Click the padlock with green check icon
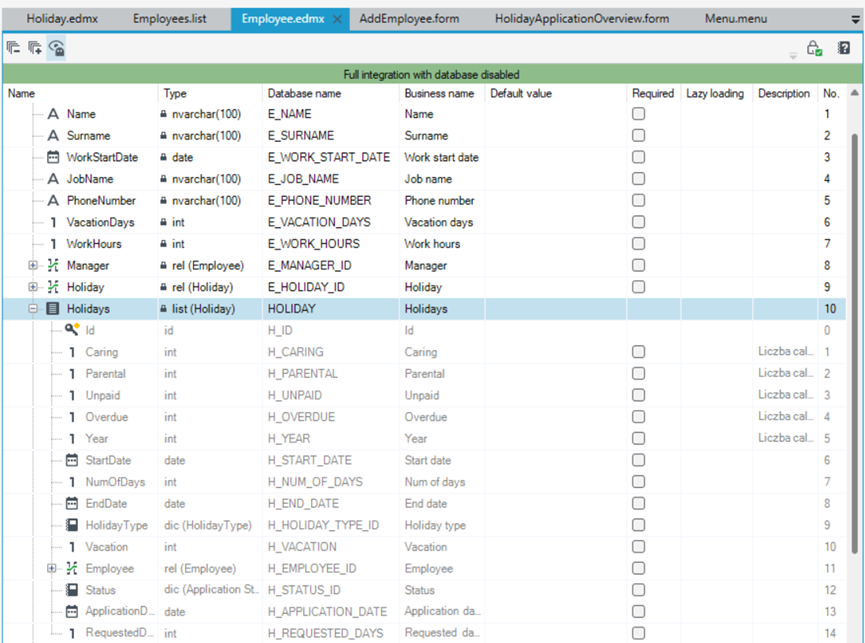This screenshot has width=865, height=643. tap(814, 49)
